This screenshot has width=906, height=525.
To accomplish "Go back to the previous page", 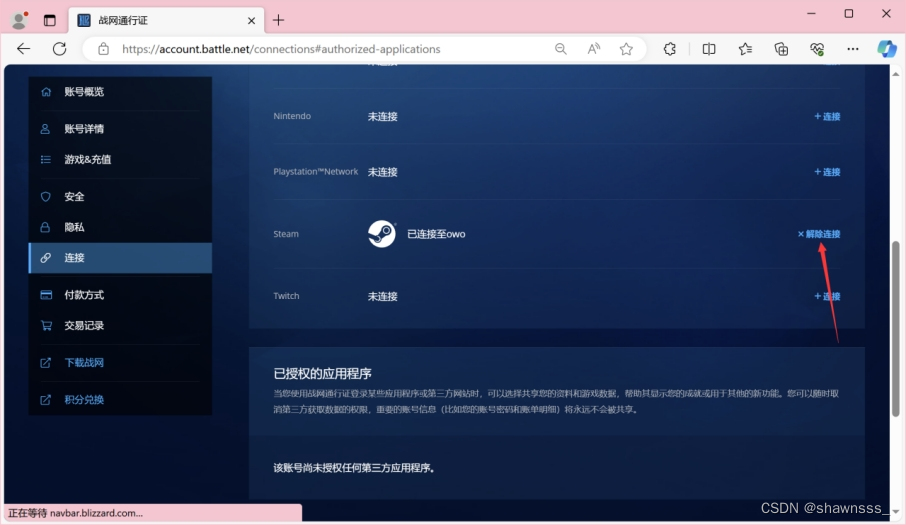I will click(24, 49).
